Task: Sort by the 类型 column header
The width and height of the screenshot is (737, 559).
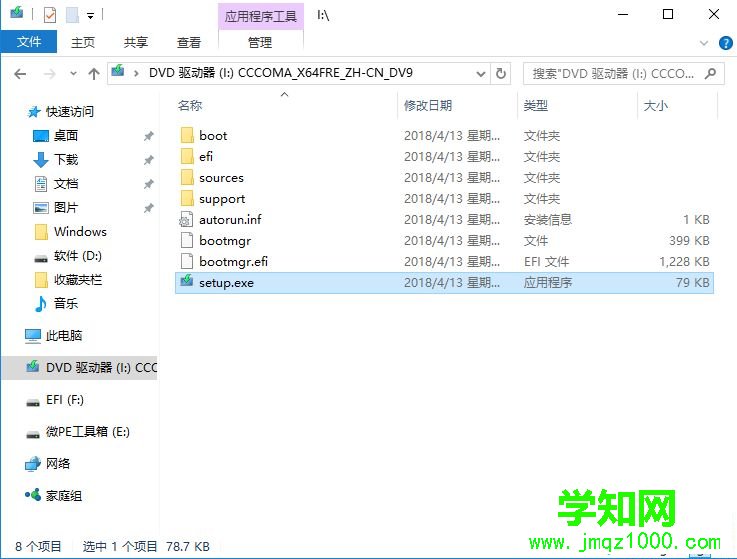Action: point(536,105)
